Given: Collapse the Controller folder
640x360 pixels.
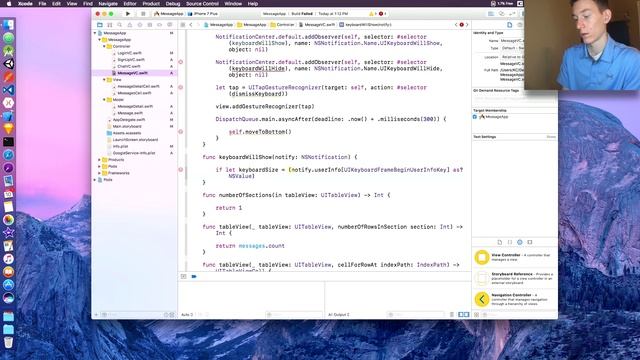Looking at the screenshot, I should coord(104,46).
